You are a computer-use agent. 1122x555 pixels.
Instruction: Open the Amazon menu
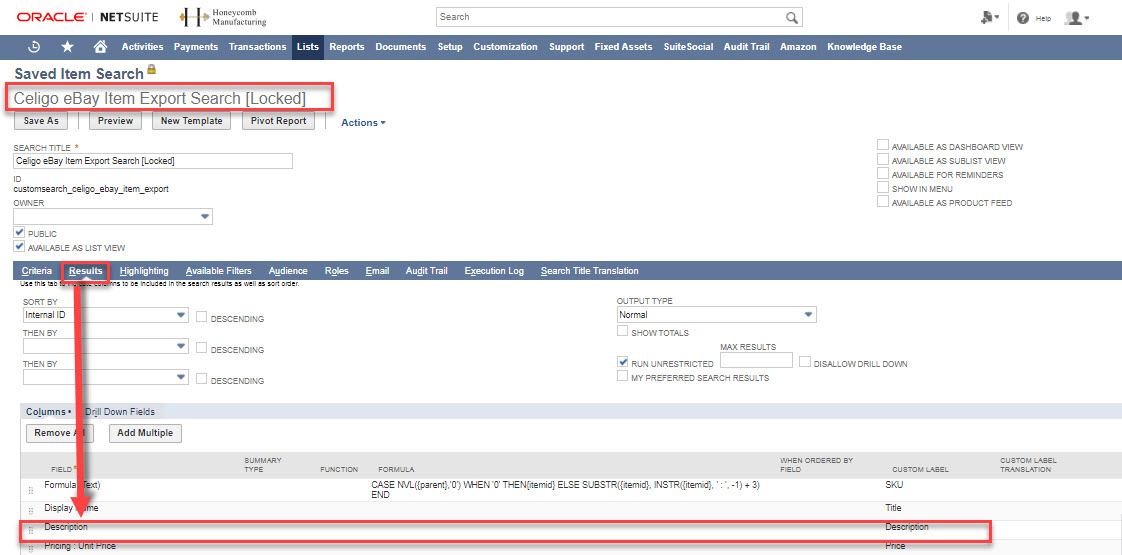[799, 46]
